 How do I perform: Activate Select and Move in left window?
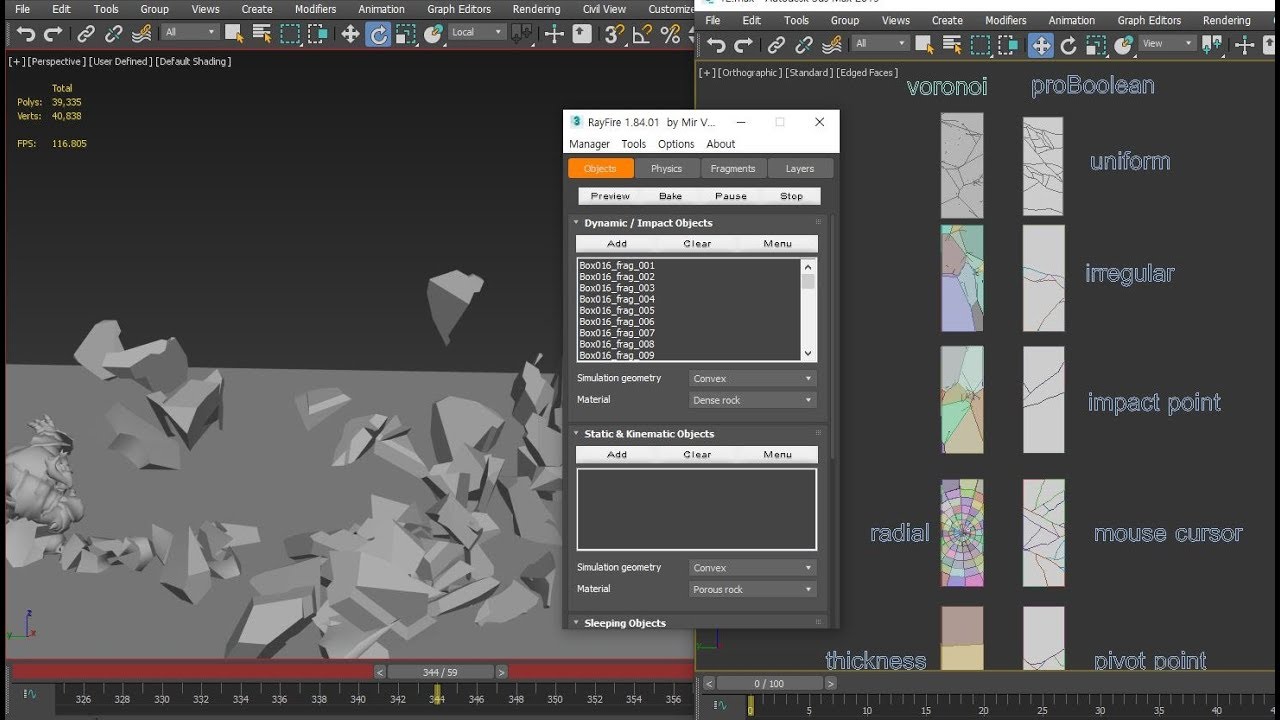click(350, 34)
